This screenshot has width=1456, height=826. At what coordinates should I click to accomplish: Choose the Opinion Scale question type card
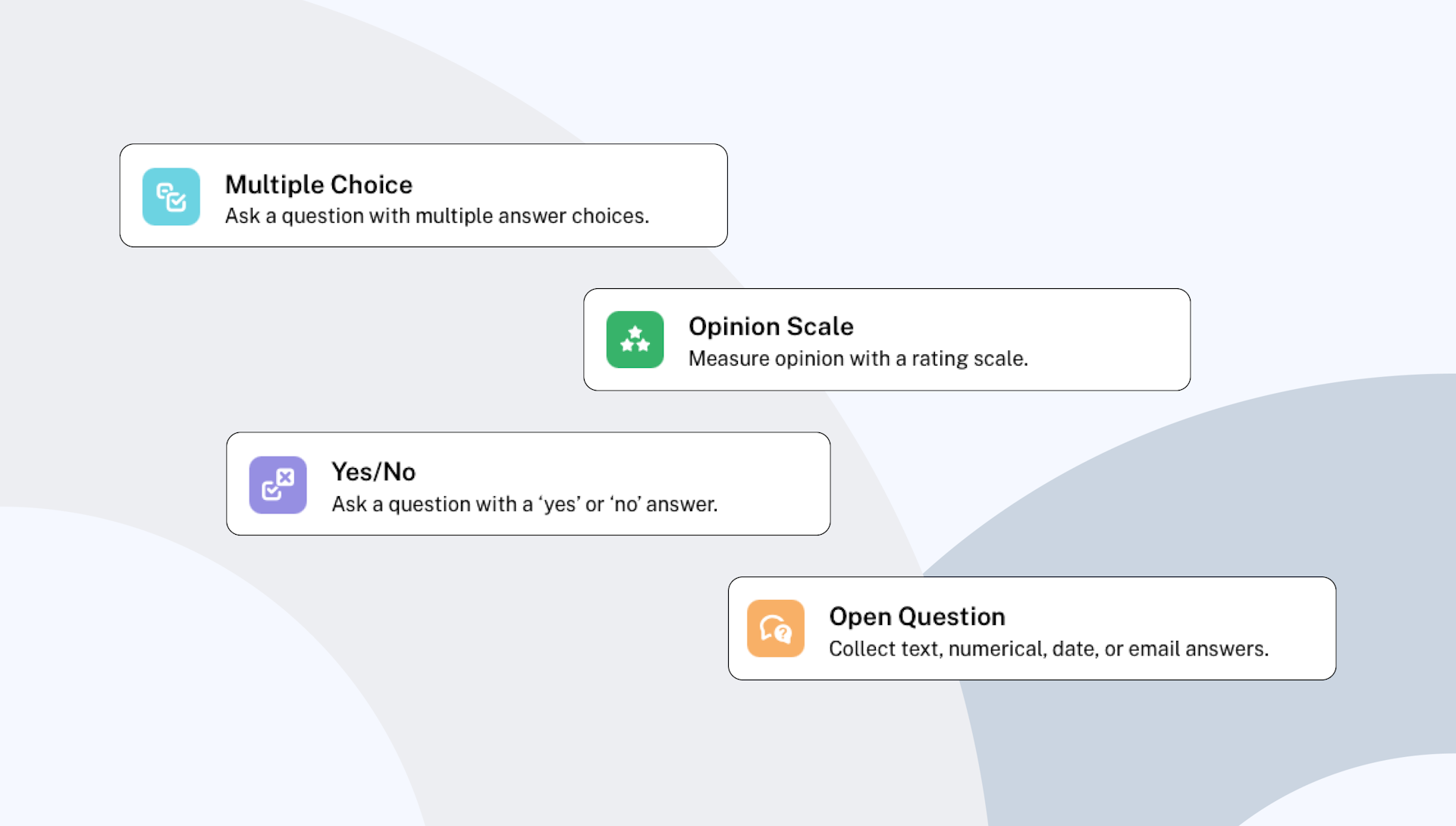coord(886,340)
